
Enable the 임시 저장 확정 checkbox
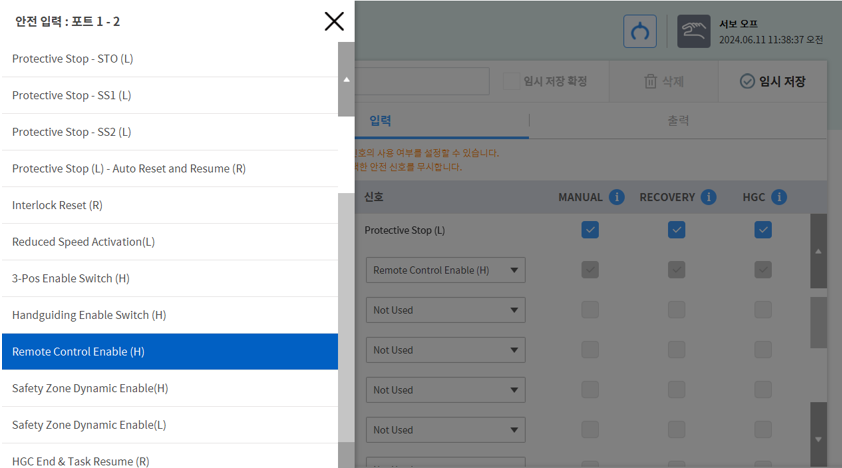click(510, 82)
